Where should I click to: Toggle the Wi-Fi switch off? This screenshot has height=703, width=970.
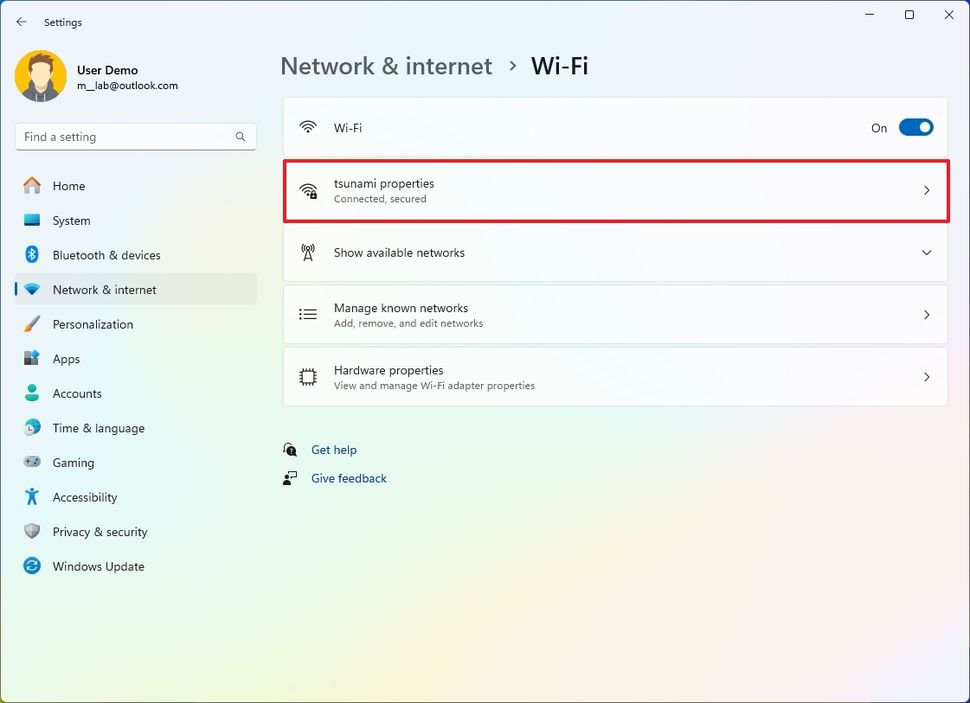click(915, 127)
